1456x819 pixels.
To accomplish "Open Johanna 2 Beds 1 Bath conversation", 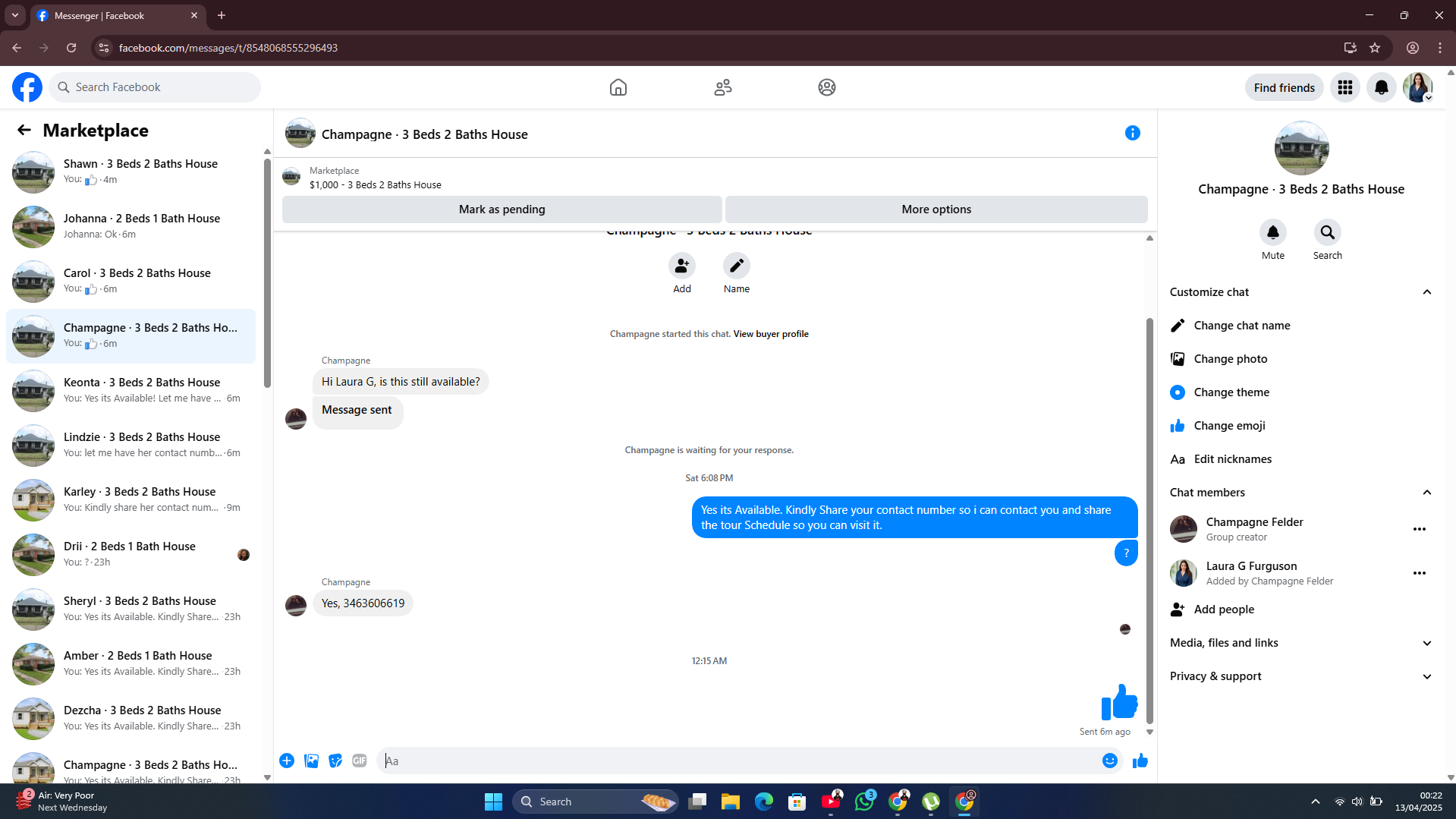I will 131,227.
